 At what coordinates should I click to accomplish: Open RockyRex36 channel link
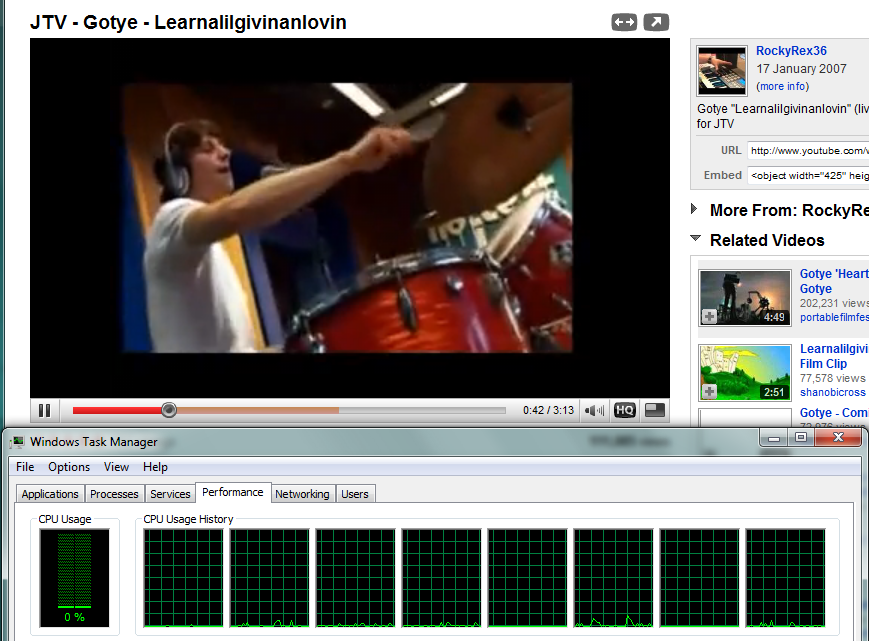pyautogui.click(x=791, y=51)
